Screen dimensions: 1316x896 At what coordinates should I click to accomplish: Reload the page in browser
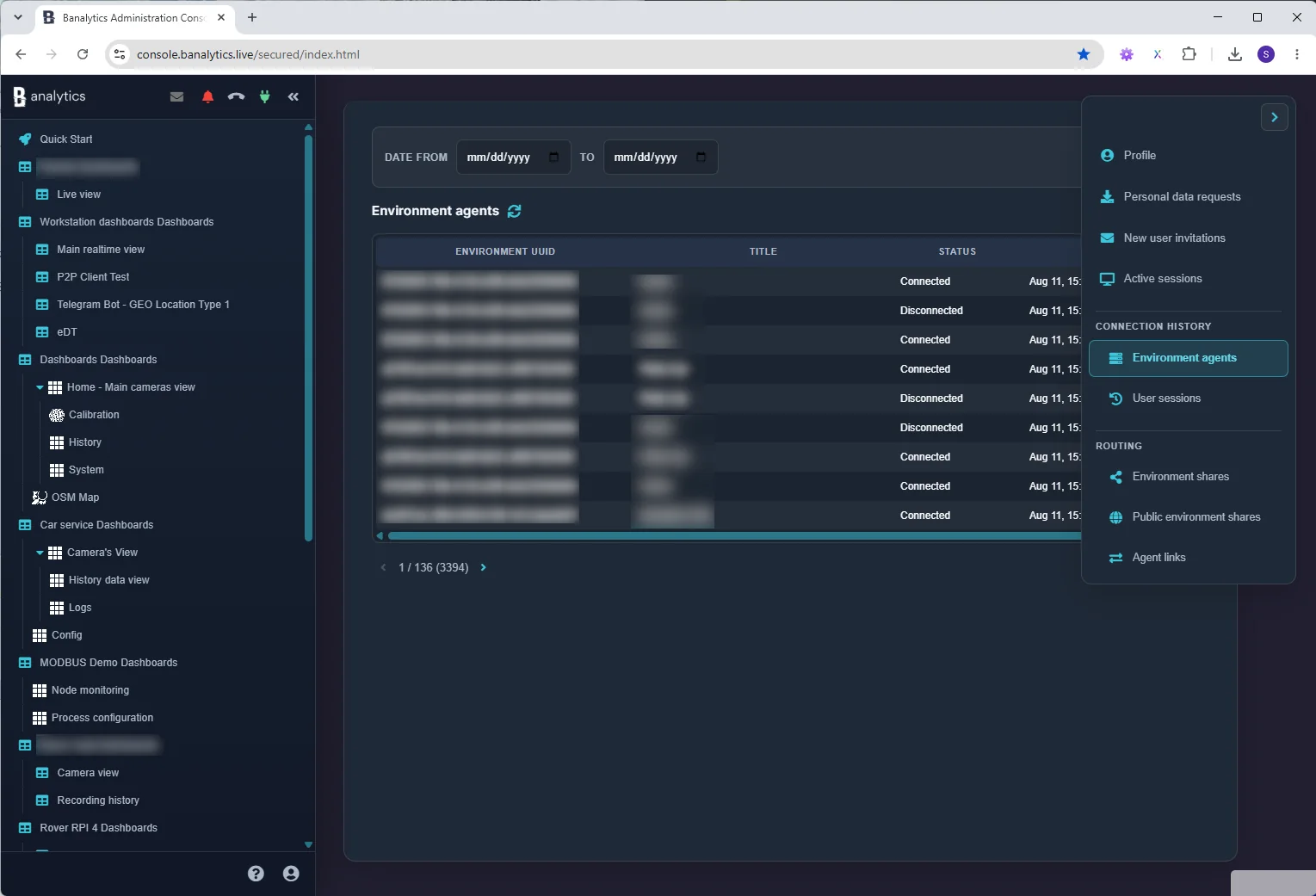83,54
